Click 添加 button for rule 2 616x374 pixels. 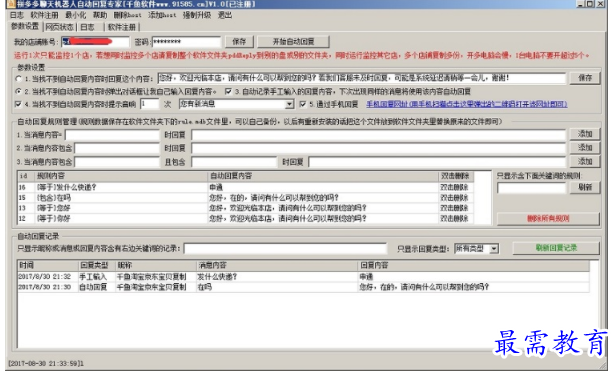pos(585,148)
